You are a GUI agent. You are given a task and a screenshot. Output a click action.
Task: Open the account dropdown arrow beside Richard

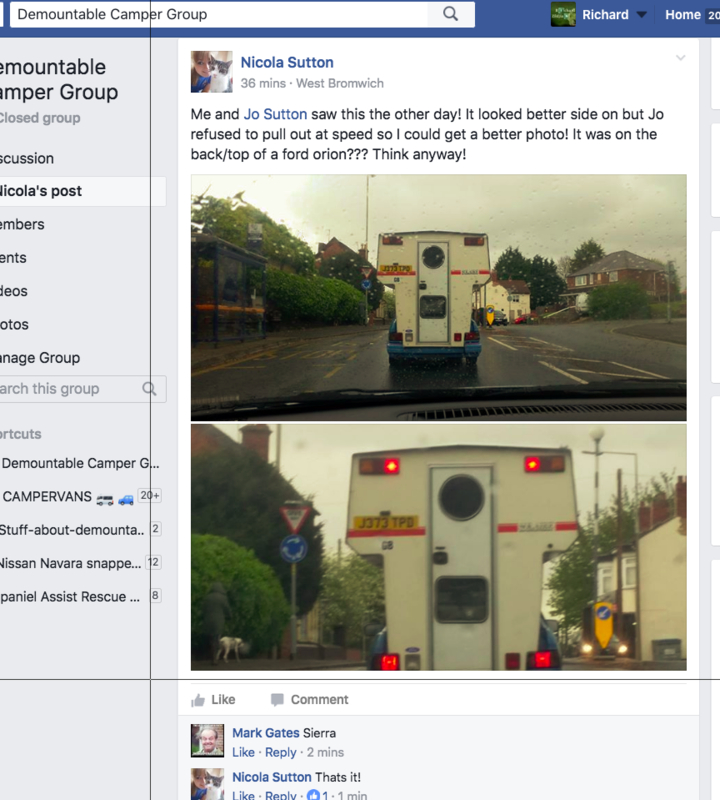pyautogui.click(x=641, y=15)
